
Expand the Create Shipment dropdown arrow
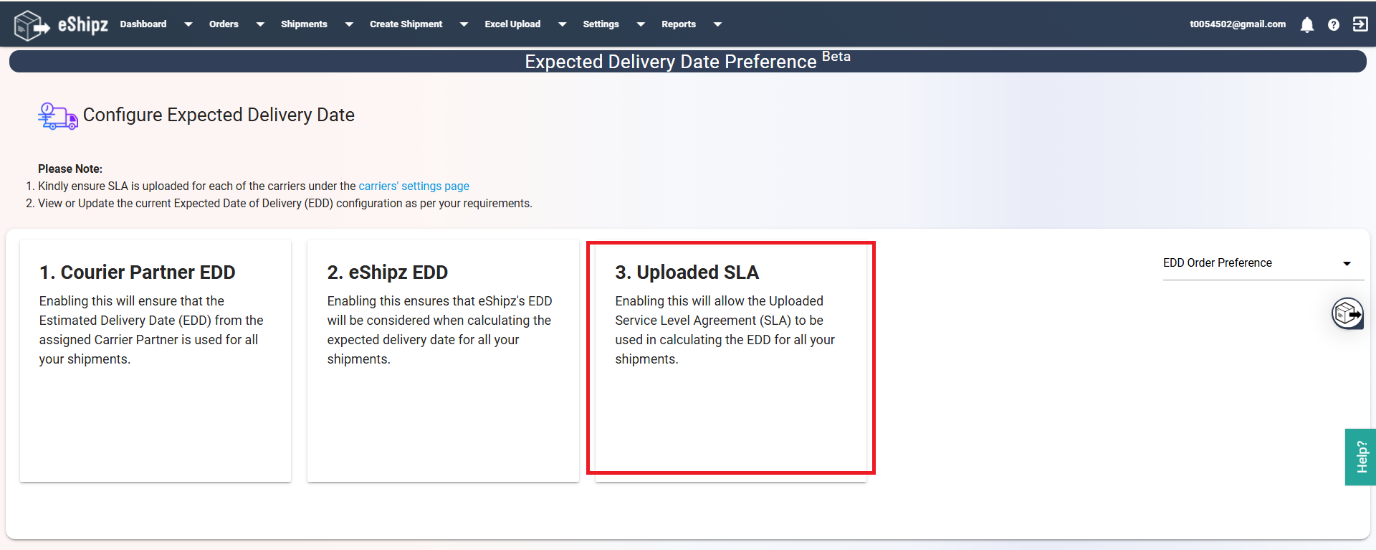(x=464, y=25)
